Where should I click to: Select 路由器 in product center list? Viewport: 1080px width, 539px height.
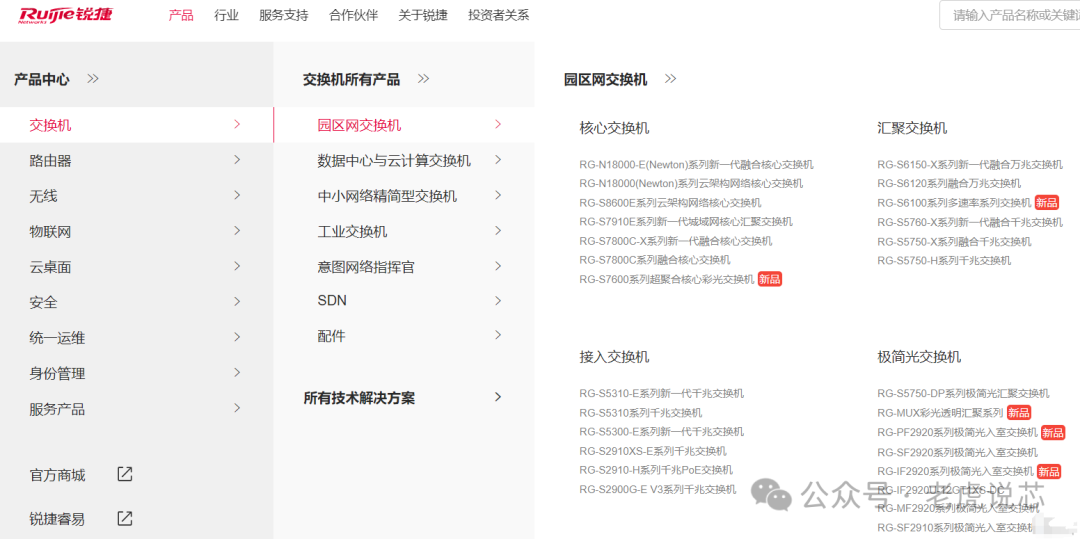click(x=50, y=161)
